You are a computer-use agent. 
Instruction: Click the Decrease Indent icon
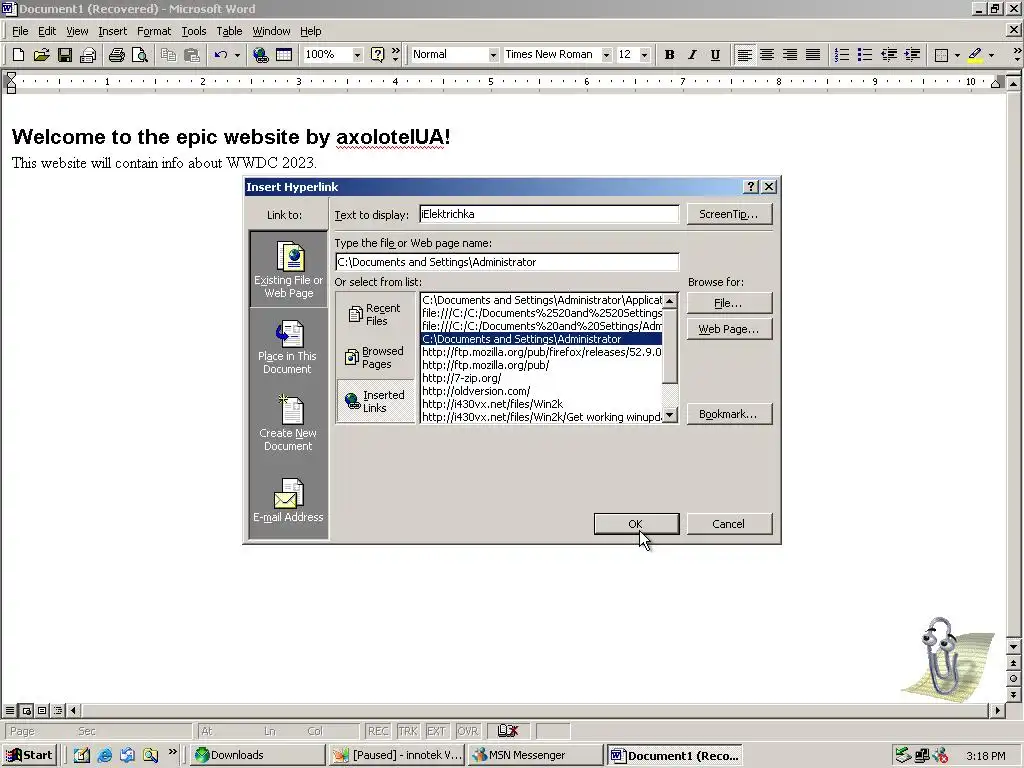point(888,55)
